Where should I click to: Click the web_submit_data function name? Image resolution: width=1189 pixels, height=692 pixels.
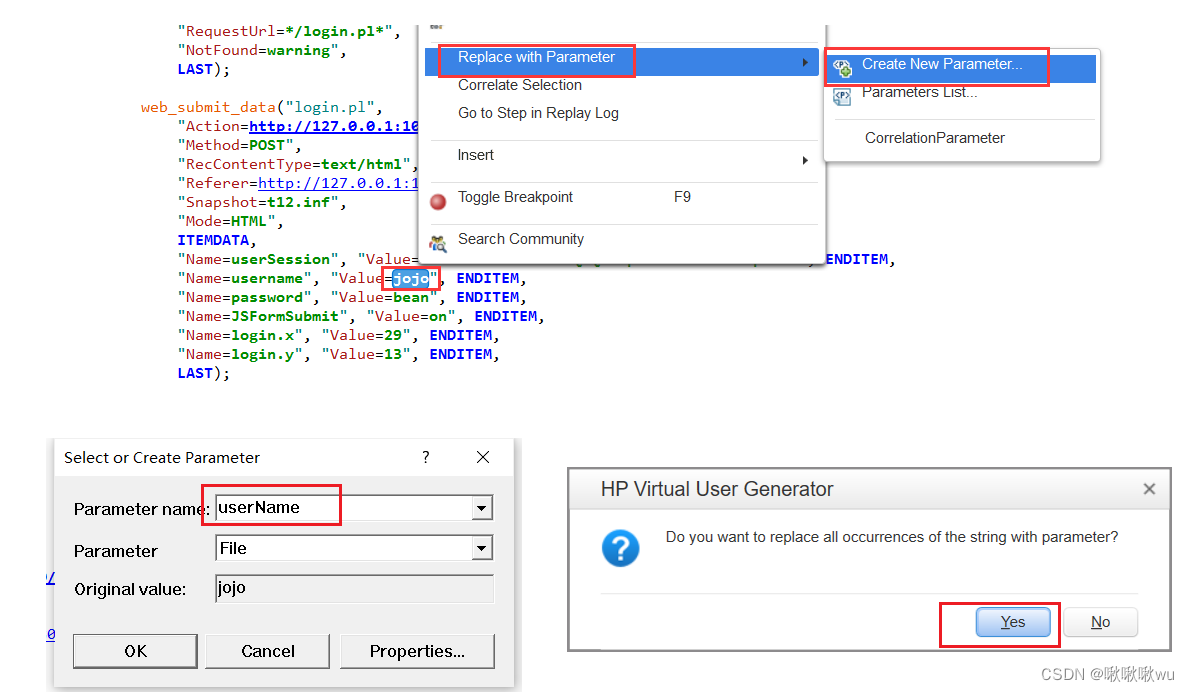point(209,108)
